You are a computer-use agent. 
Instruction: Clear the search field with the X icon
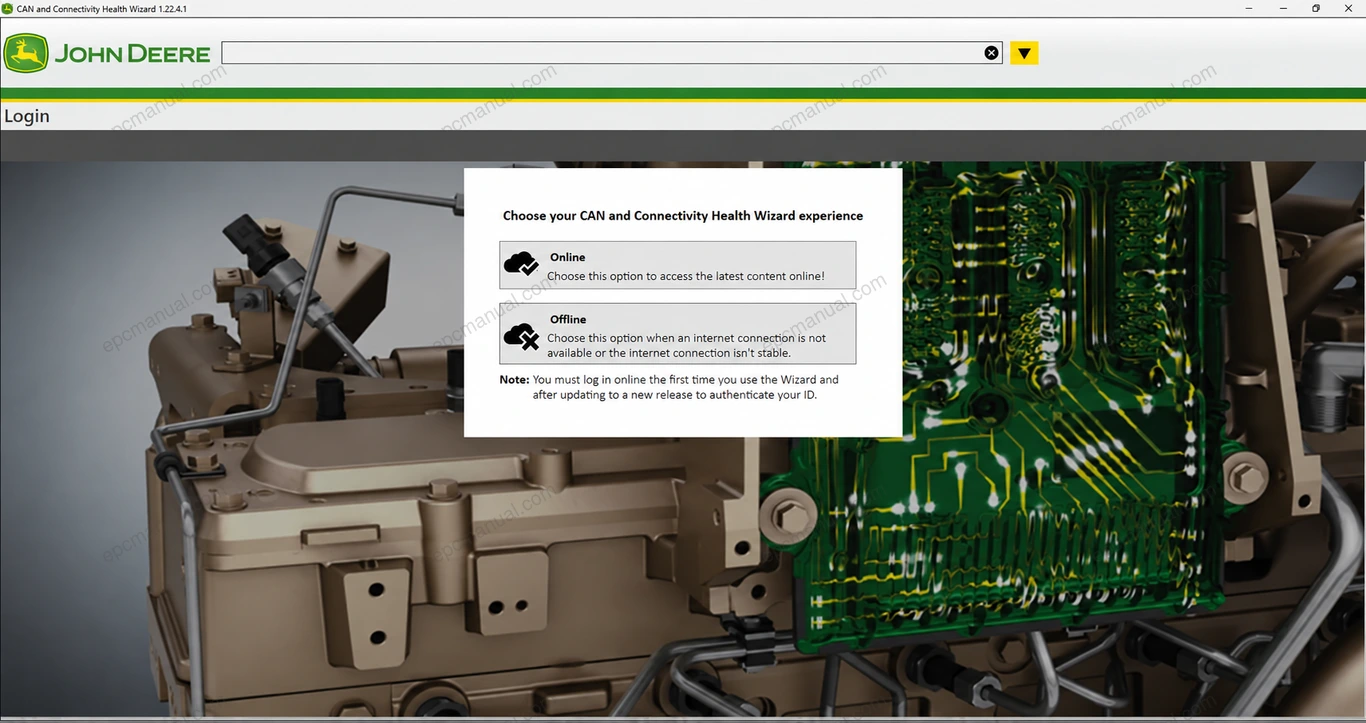tap(991, 53)
